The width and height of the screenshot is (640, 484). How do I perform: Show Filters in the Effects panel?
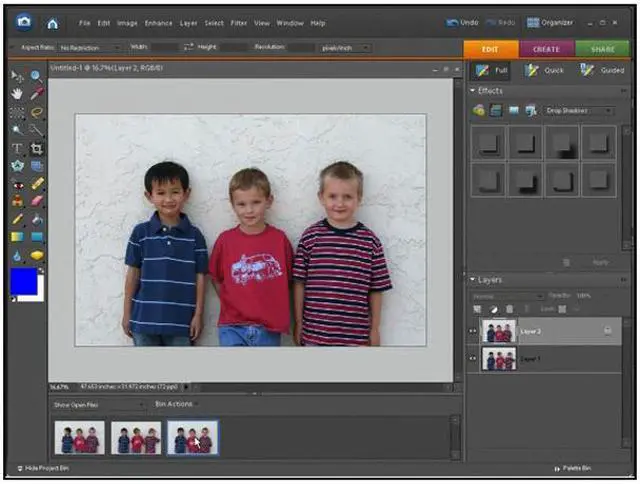coord(478,110)
